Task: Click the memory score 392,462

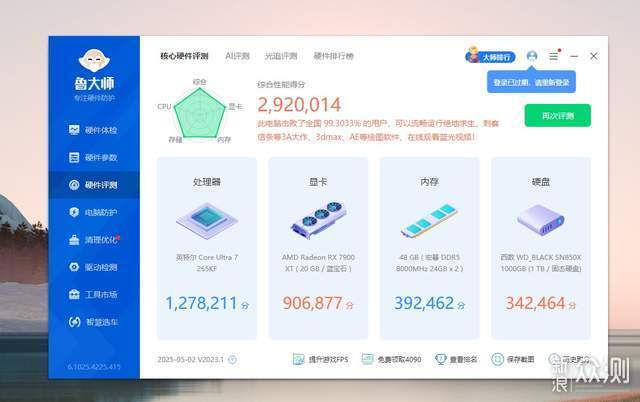Action: (x=424, y=303)
